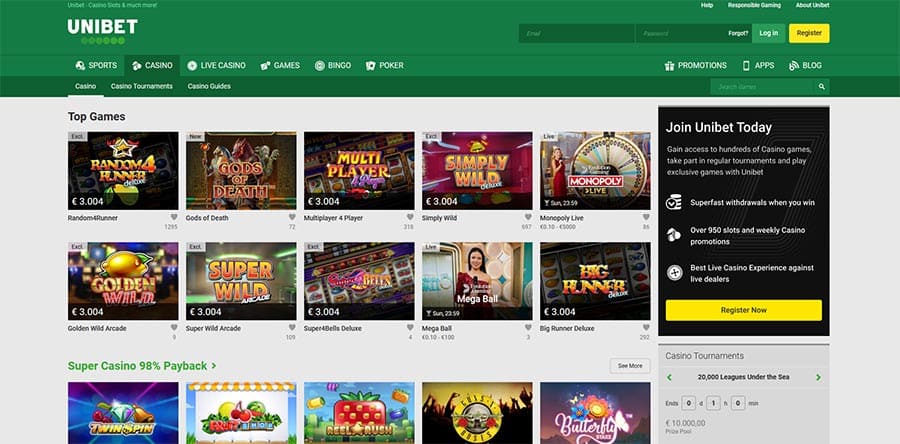This screenshot has width=900, height=444.
Task: Open the Live Casino section
Action: [216, 65]
